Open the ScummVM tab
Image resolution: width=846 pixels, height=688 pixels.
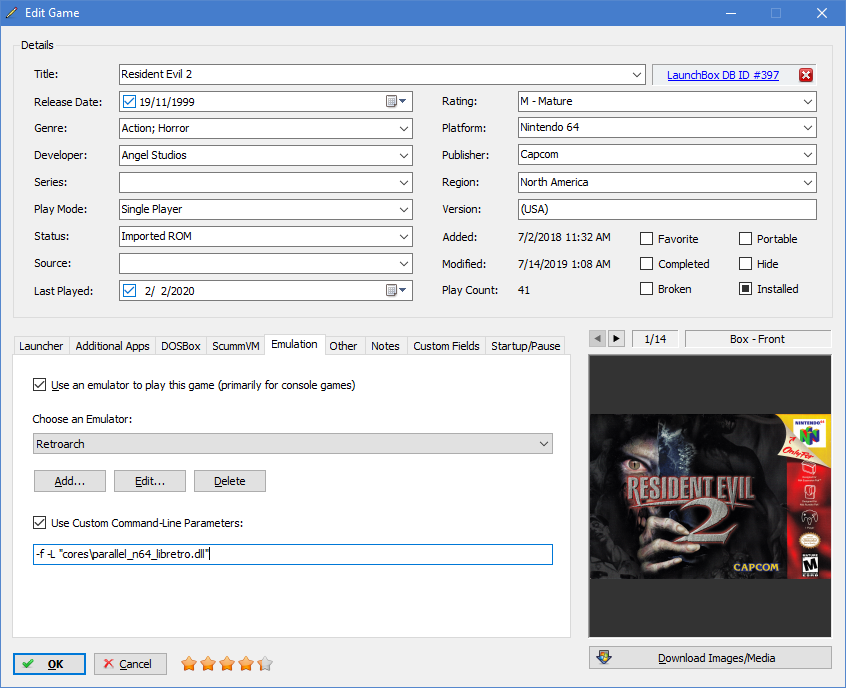(236, 346)
